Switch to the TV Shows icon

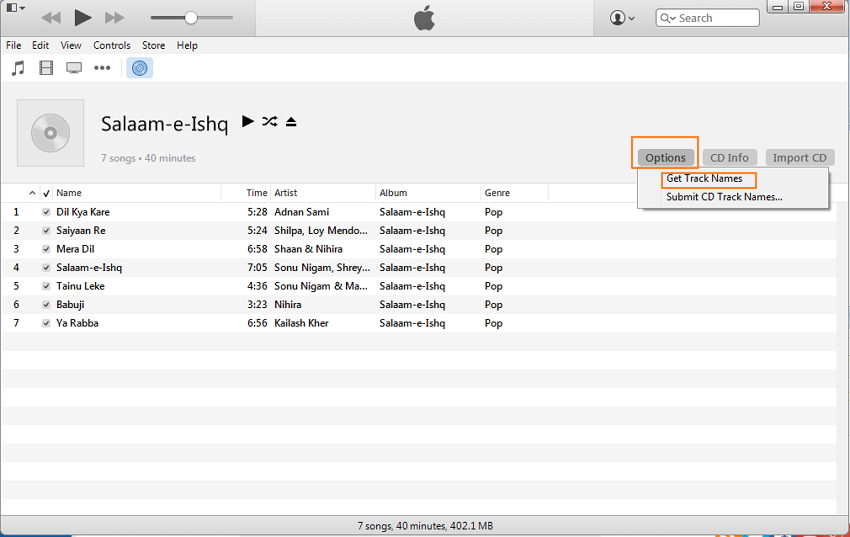click(x=74, y=68)
